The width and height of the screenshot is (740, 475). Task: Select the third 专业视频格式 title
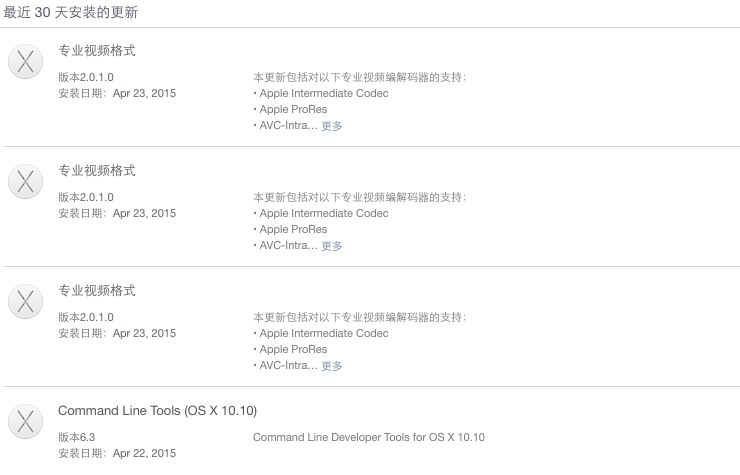click(96, 291)
